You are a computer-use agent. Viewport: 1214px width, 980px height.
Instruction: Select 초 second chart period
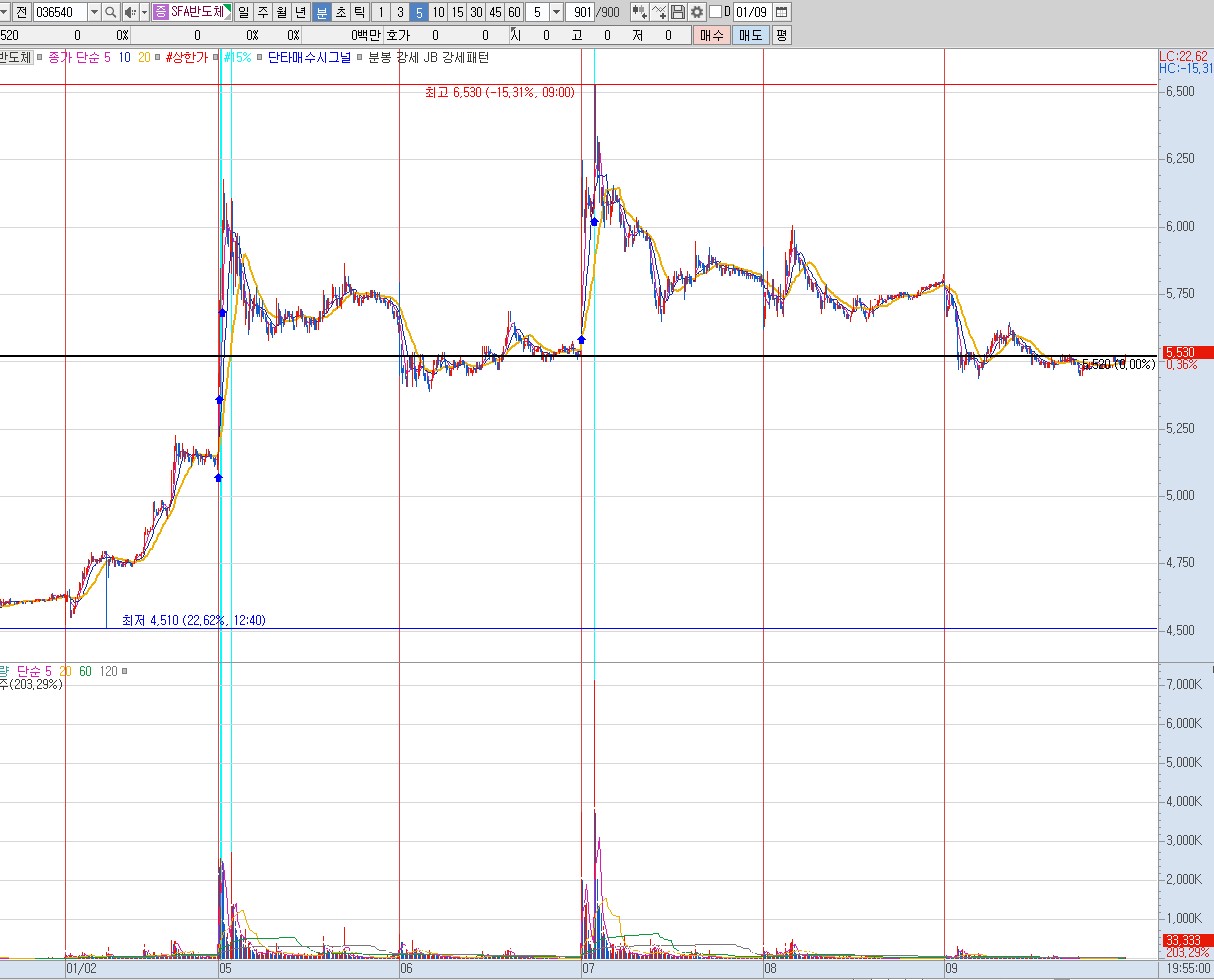[340, 12]
